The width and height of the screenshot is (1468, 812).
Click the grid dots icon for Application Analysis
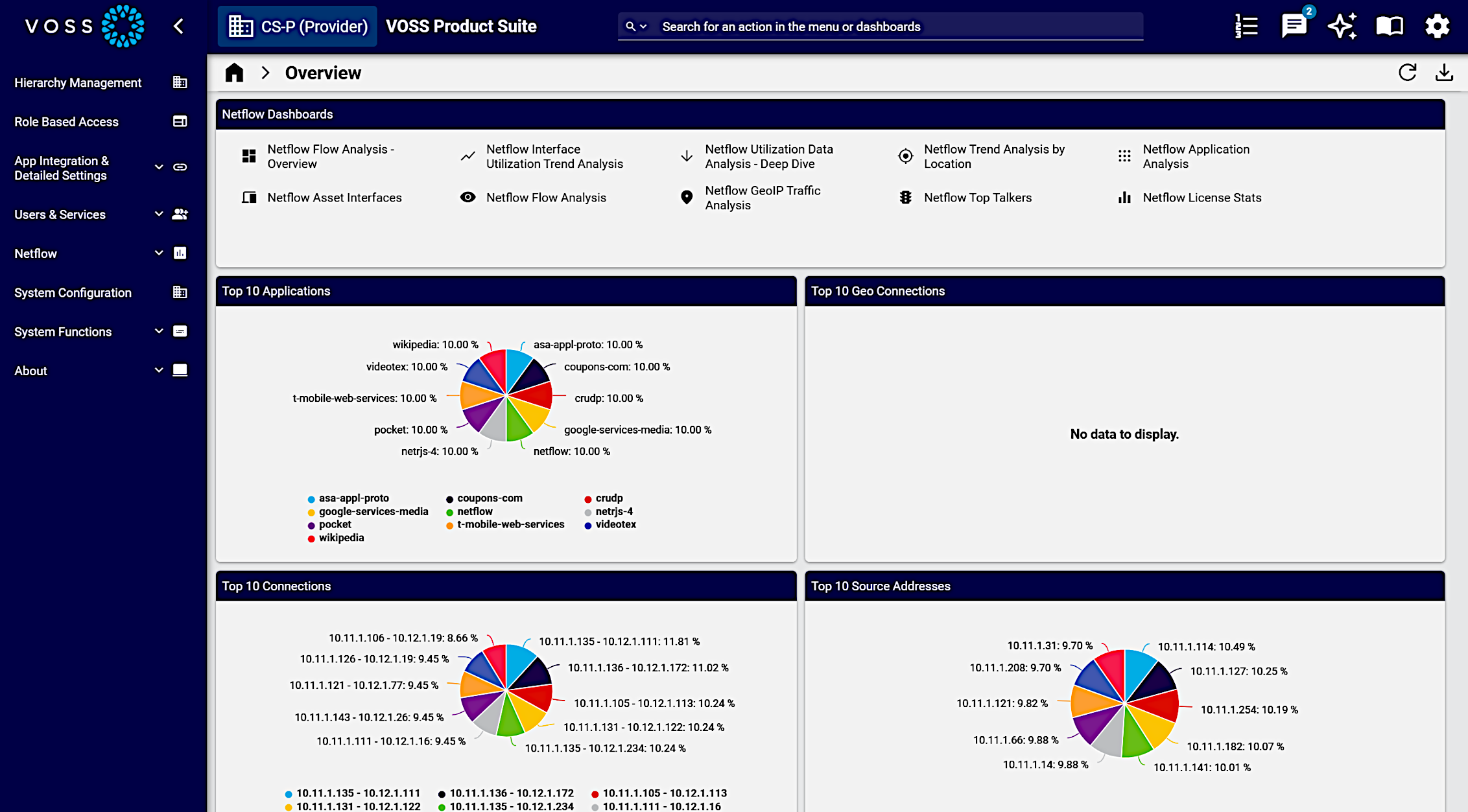1124,156
